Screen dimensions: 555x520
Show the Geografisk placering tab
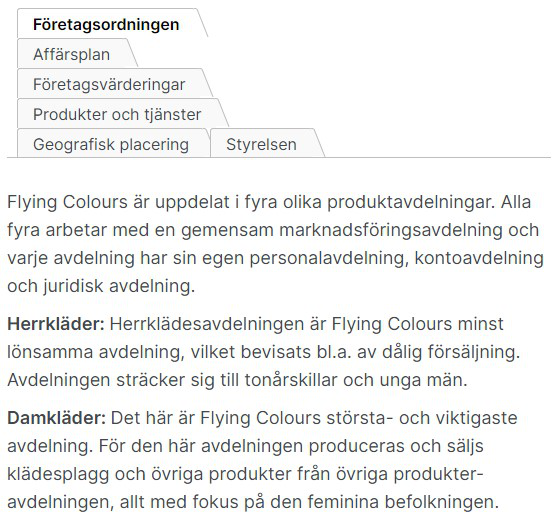(x=111, y=144)
